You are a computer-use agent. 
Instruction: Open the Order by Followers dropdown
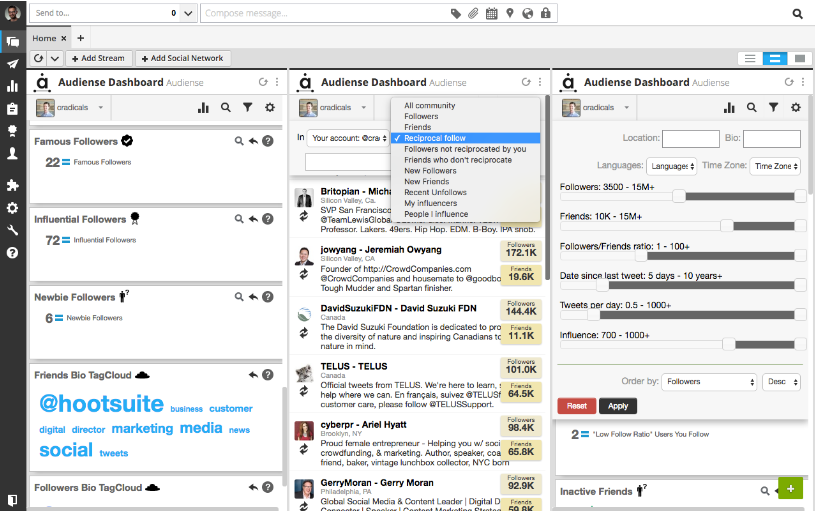tap(710, 382)
